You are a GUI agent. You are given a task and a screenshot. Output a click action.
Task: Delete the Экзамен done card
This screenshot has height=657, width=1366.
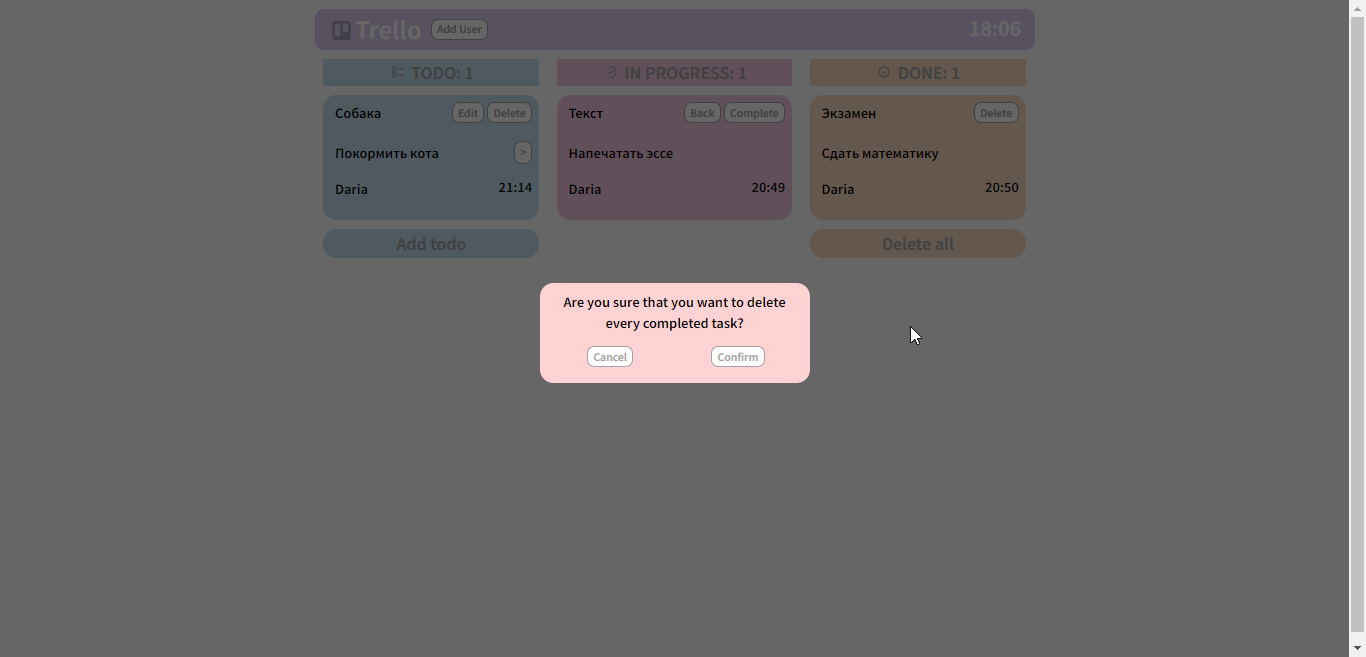(996, 113)
